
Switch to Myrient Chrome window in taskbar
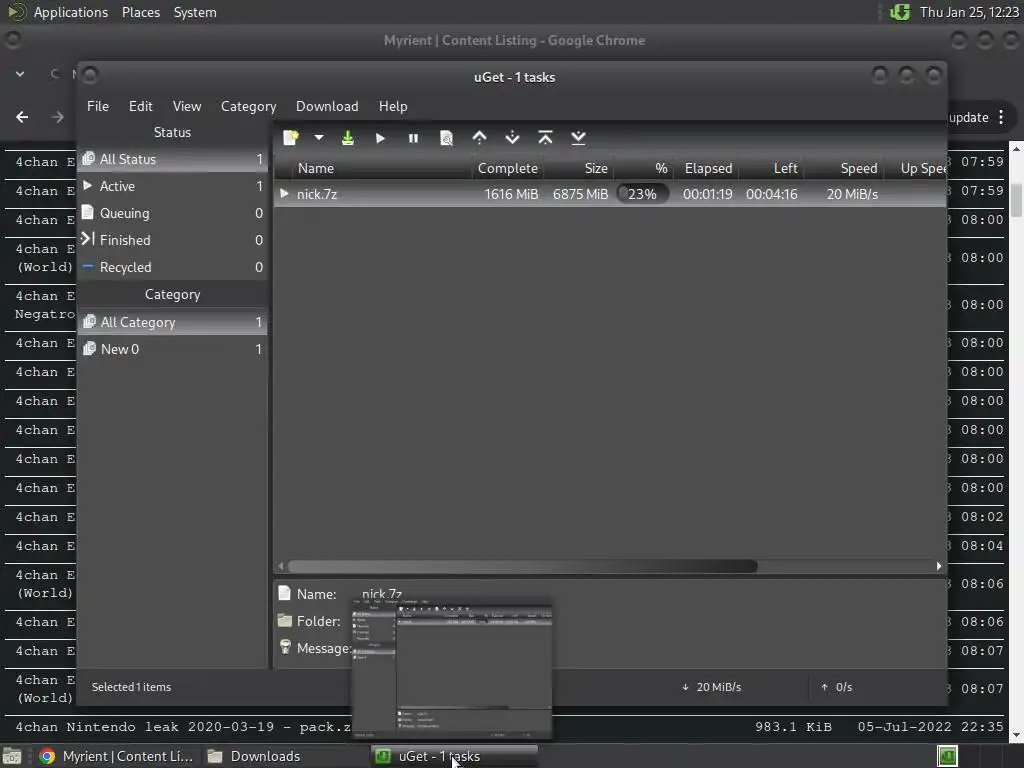pos(116,756)
